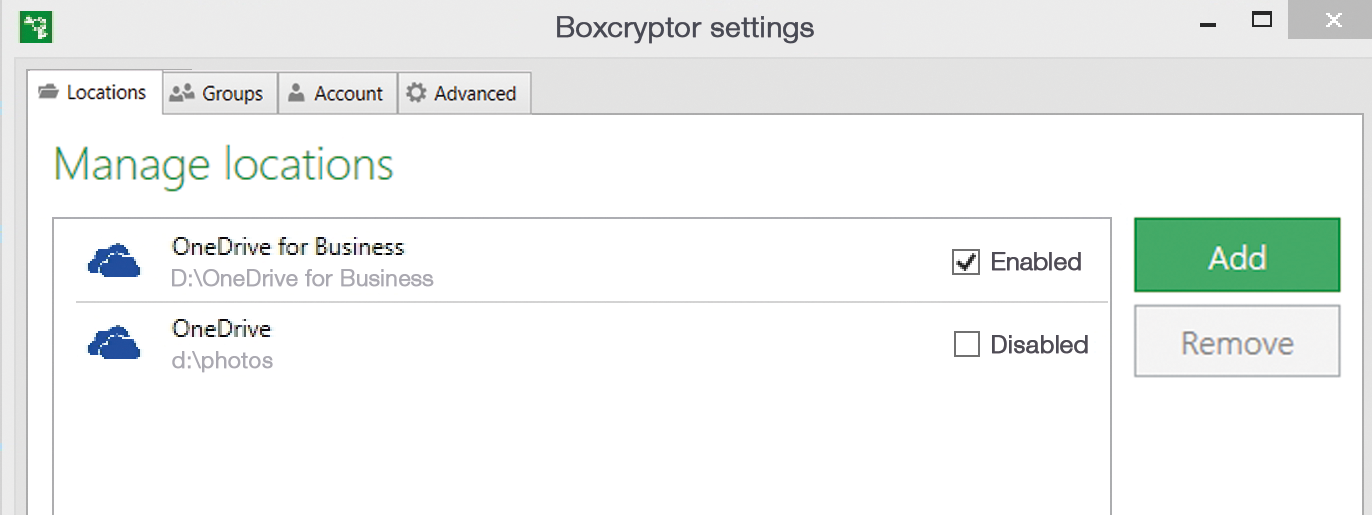Maximize the Boxcryptor settings window

tap(1261, 20)
